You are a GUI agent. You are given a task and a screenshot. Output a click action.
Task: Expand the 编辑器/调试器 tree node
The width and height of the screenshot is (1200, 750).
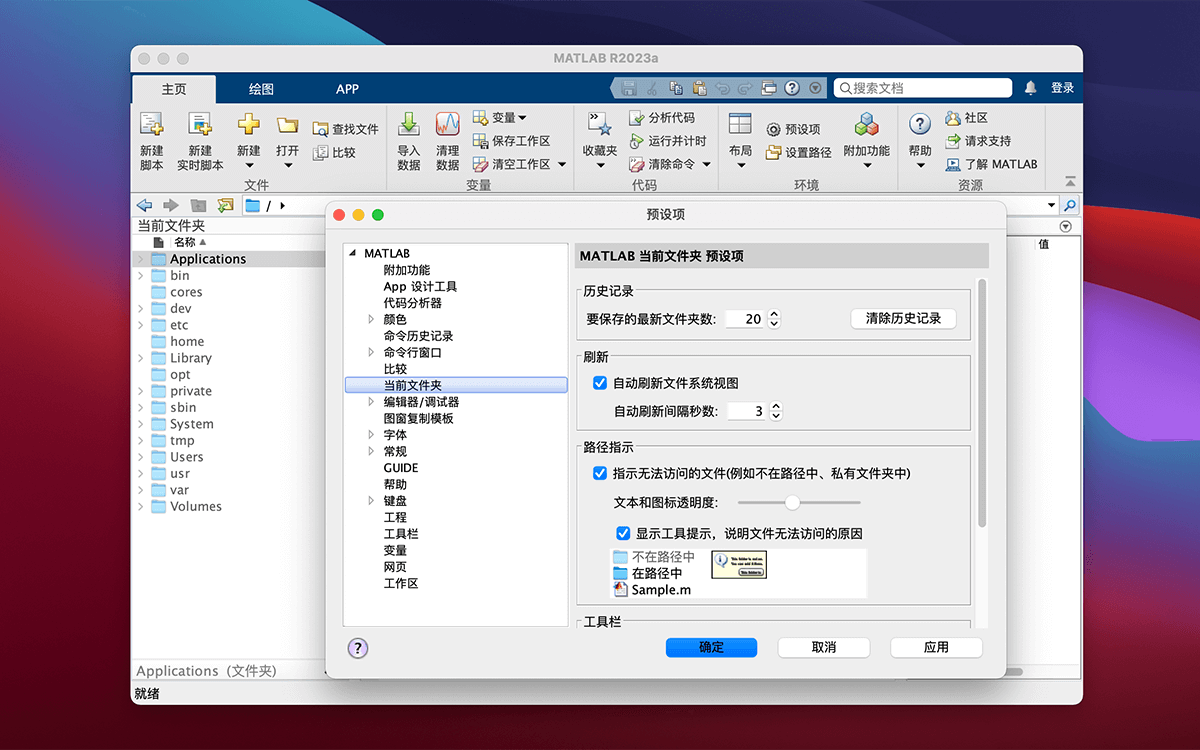[x=372, y=402]
